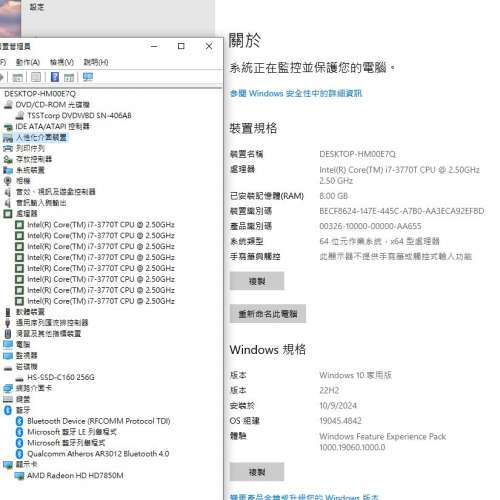Select the Bluetooth category icon in the tree

click(x=8, y=410)
